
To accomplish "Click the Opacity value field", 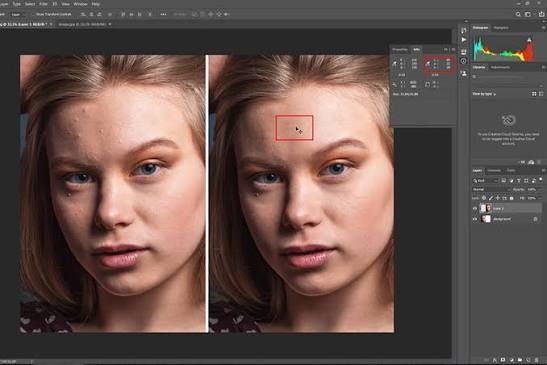I will tap(532, 189).
